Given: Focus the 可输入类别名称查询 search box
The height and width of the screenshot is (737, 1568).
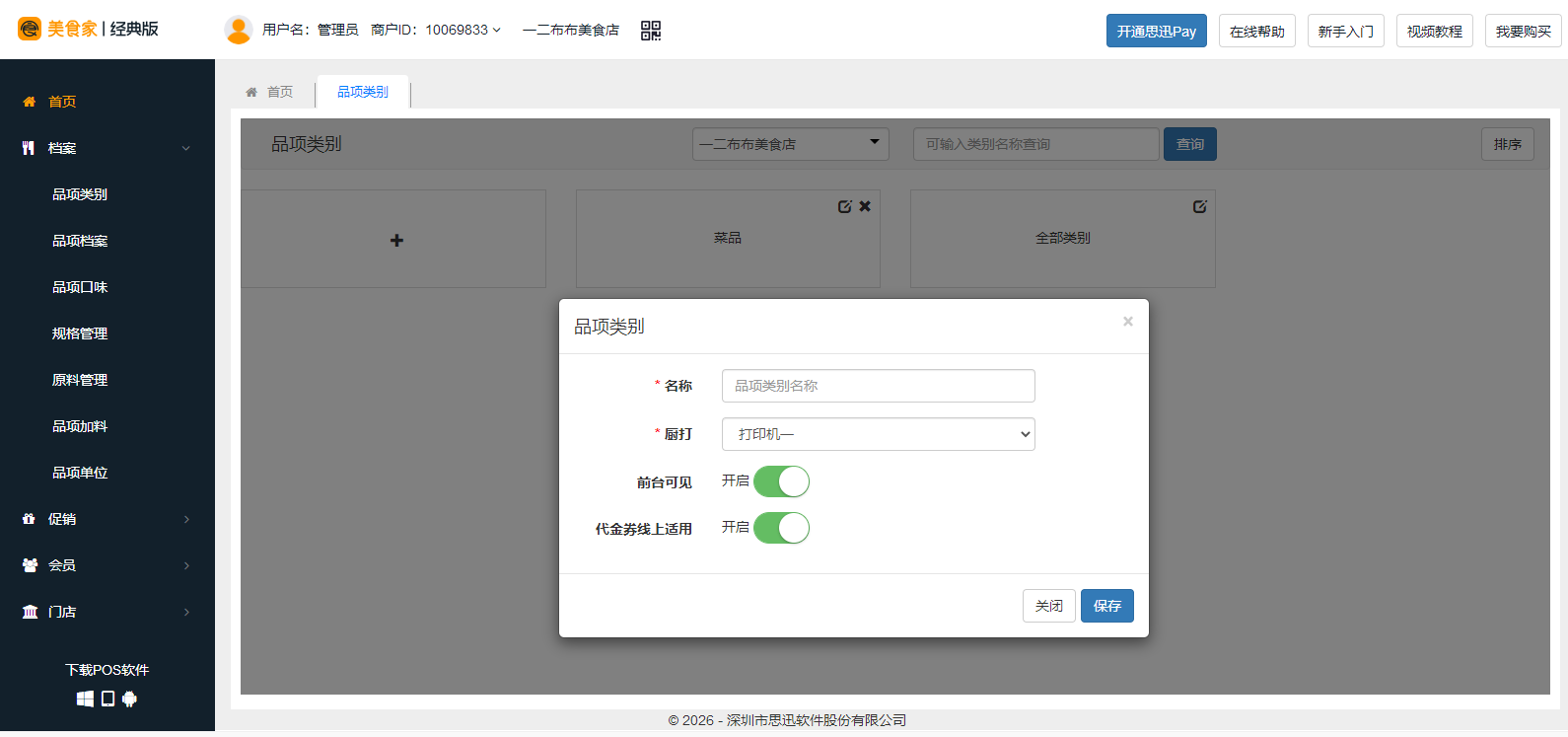Looking at the screenshot, I should (1036, 144).
